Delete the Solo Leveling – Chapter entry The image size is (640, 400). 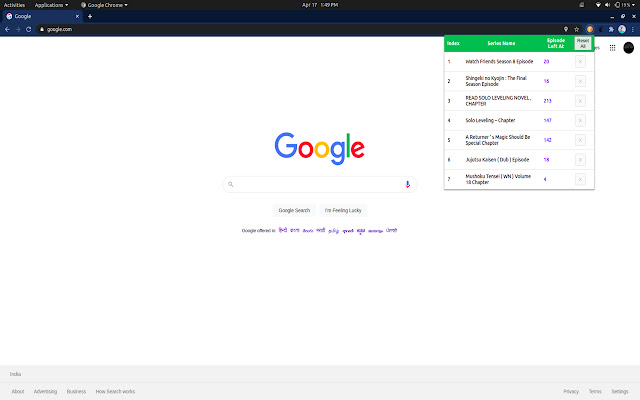[x=580, y=120]
